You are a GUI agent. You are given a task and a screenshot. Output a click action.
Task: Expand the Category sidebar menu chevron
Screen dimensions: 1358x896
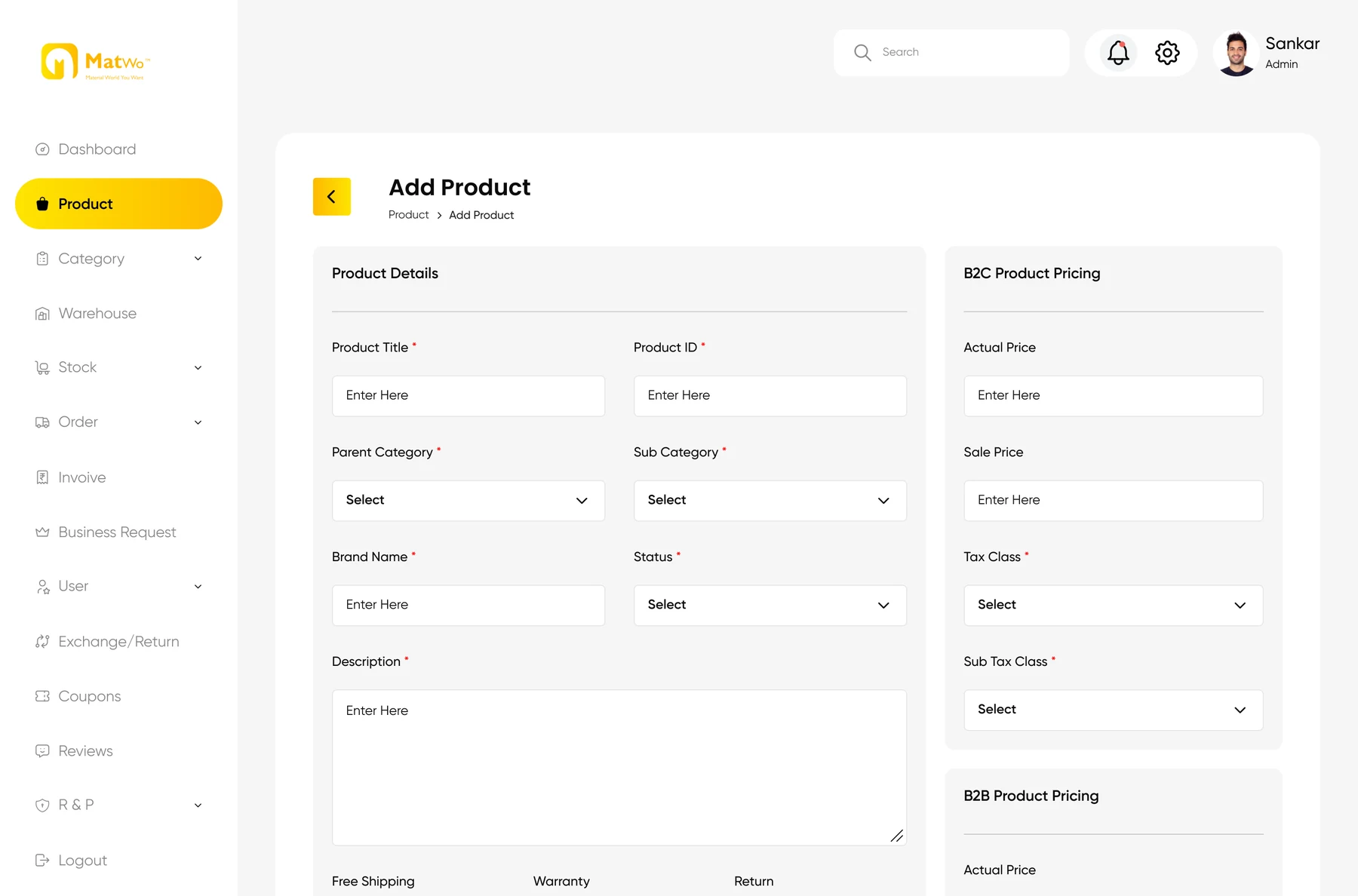198,259
